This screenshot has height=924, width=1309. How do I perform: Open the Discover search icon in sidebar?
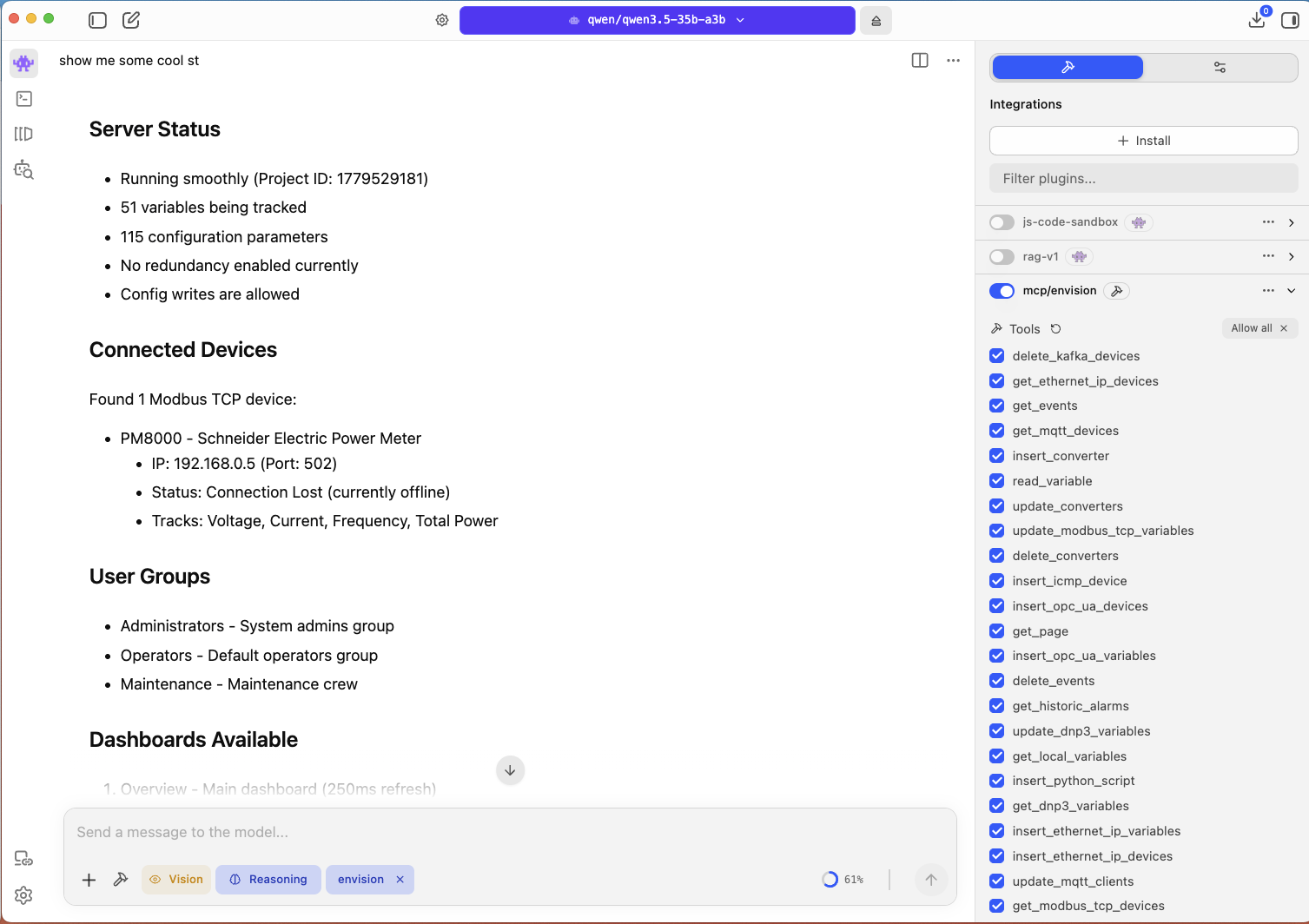tap(24, 169)
